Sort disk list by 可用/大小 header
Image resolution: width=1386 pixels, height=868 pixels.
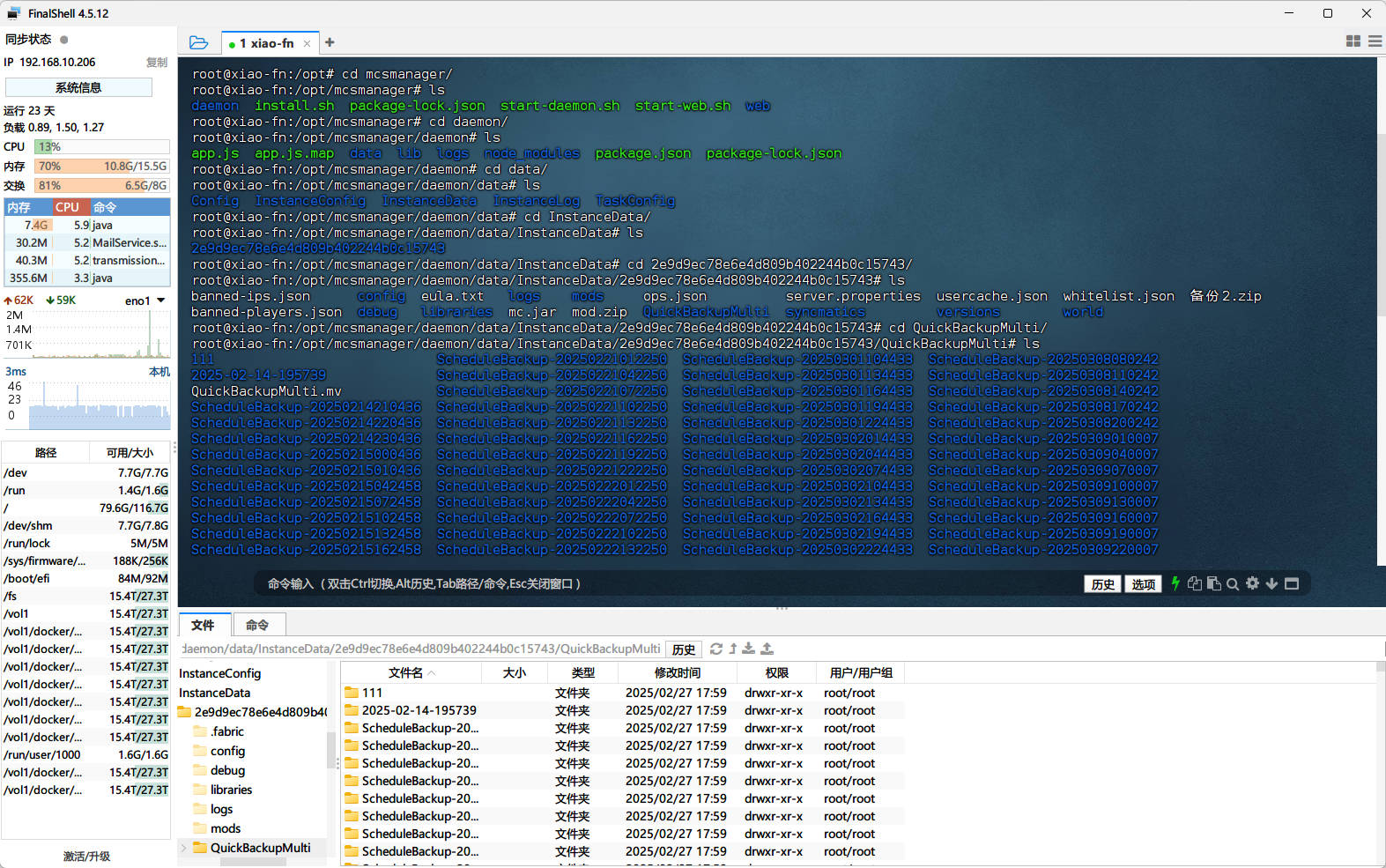[130, 452]
